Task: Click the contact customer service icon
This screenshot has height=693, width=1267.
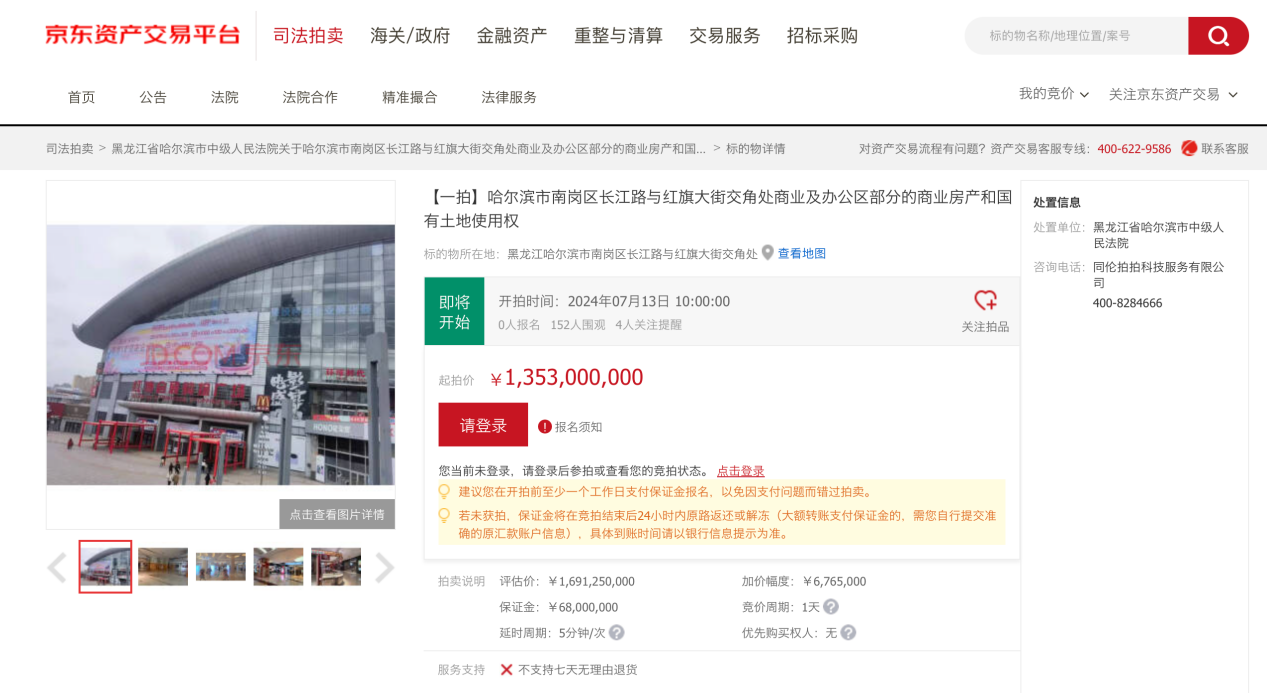Action: (1189, 148)
